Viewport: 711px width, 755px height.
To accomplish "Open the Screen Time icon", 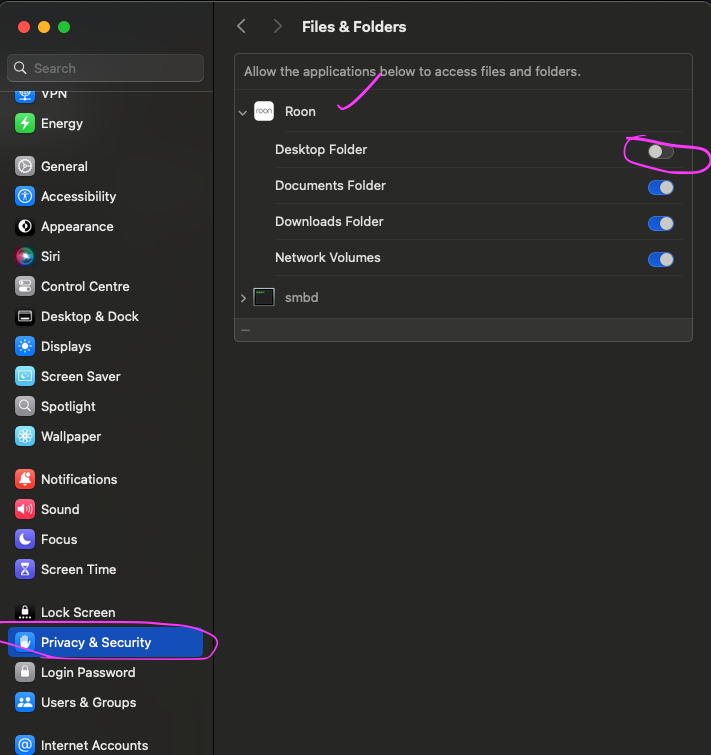I will [25, 570].
